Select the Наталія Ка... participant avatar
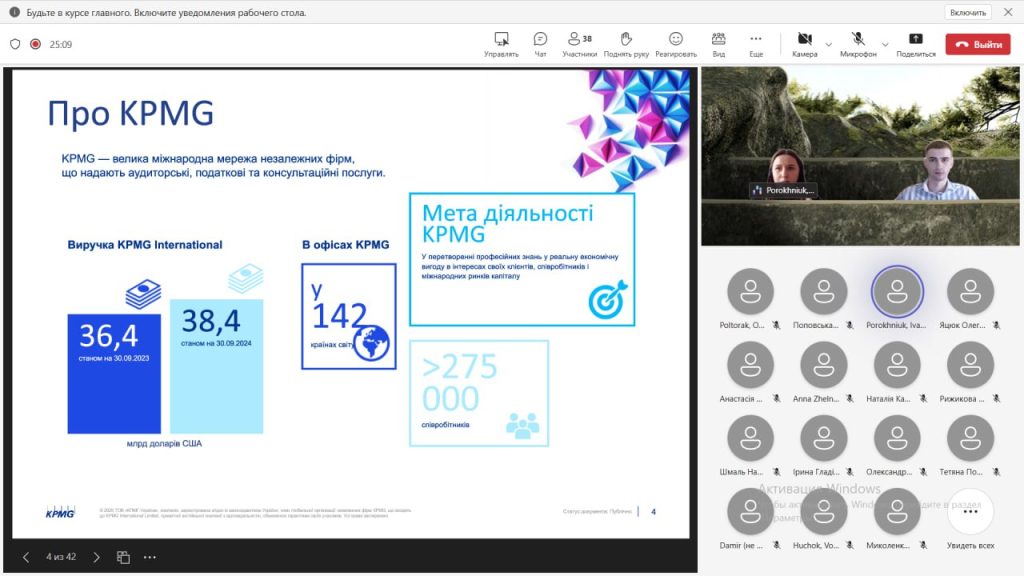The height and width of the screenshot is (576, 1024). pyautogui.click(x=897, y=364)
